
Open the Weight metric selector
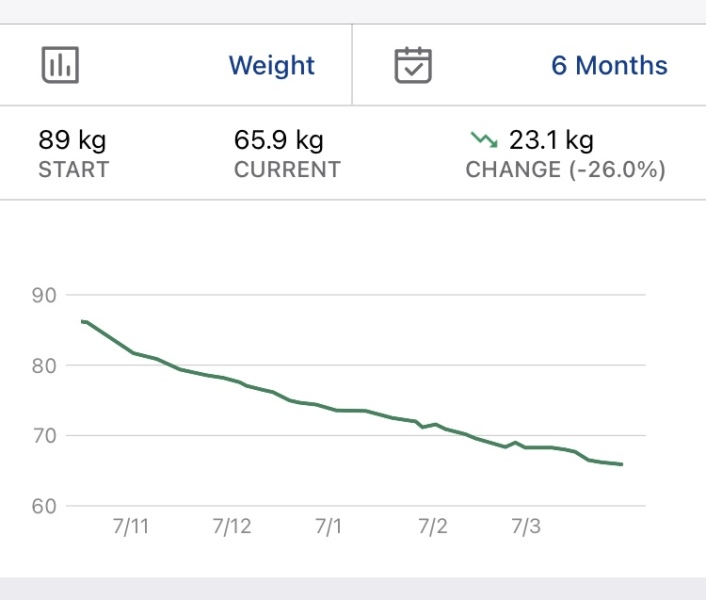coord(271,66)
